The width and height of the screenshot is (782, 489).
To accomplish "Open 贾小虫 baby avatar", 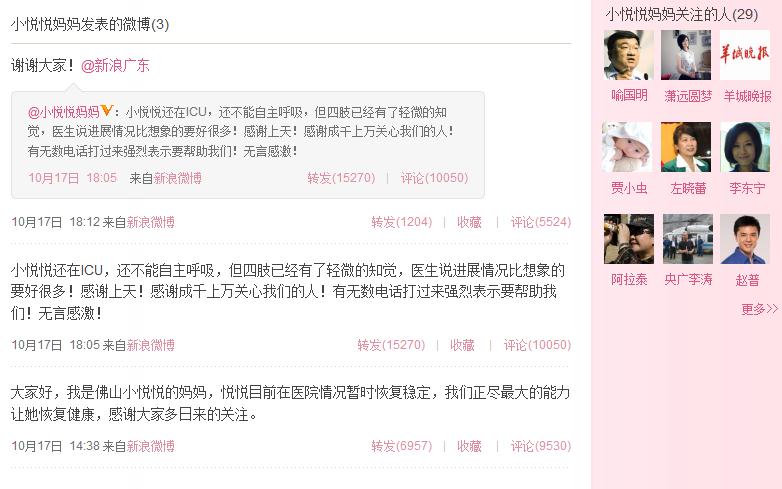I will (x=627, y=147).
